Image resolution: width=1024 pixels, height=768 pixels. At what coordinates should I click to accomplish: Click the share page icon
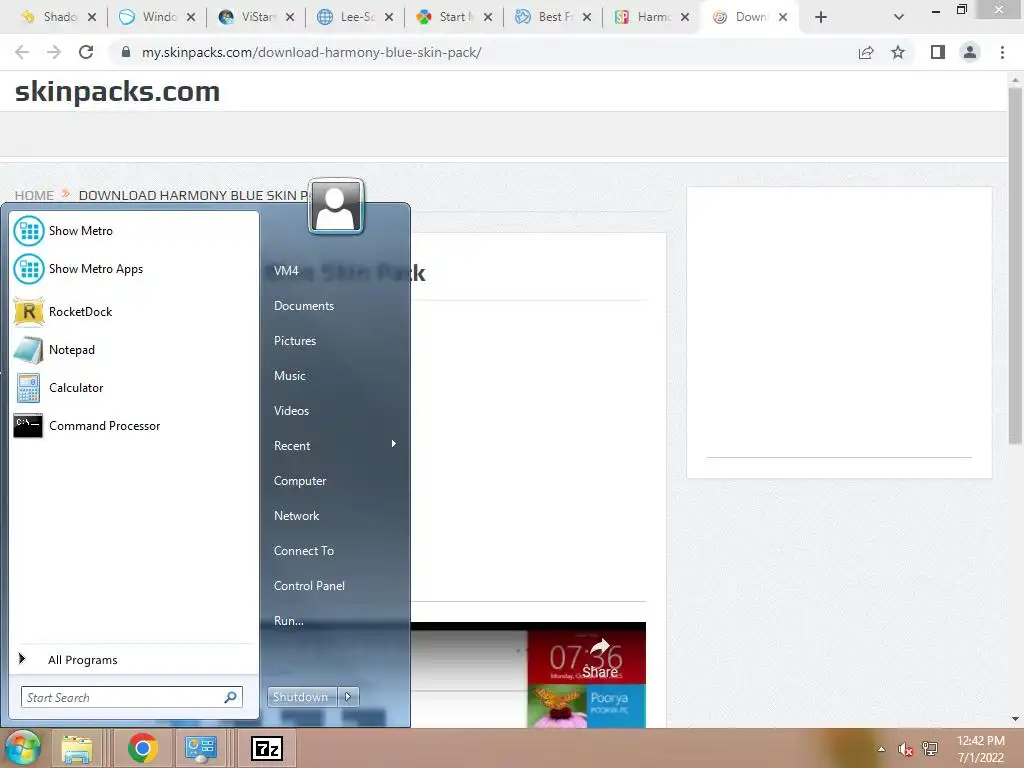866,52
